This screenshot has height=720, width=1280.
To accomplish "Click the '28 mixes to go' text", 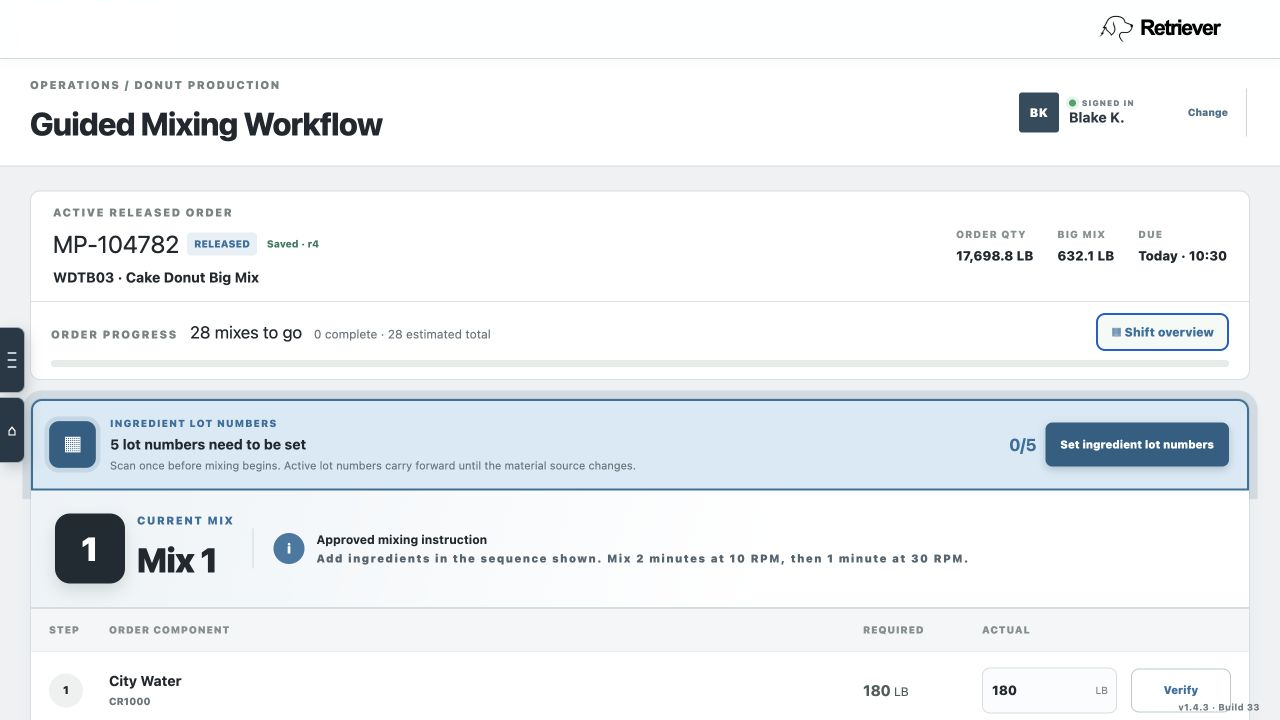I will [x=246, y=333].
